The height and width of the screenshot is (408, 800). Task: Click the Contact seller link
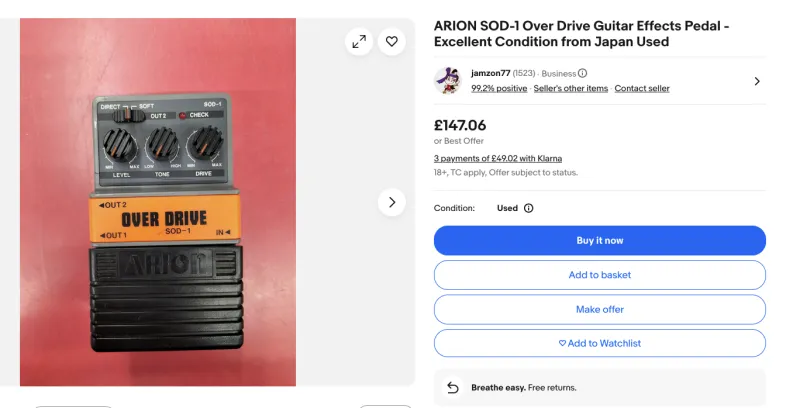click(642, 88)
